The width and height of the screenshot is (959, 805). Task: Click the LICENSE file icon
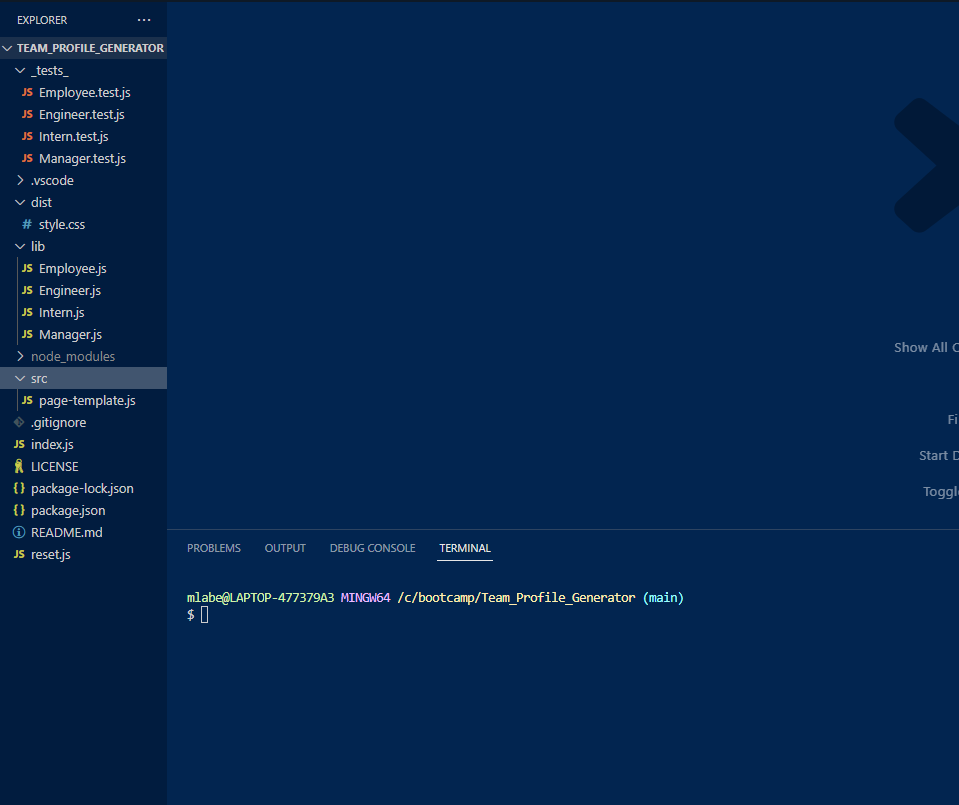[18, 466]
